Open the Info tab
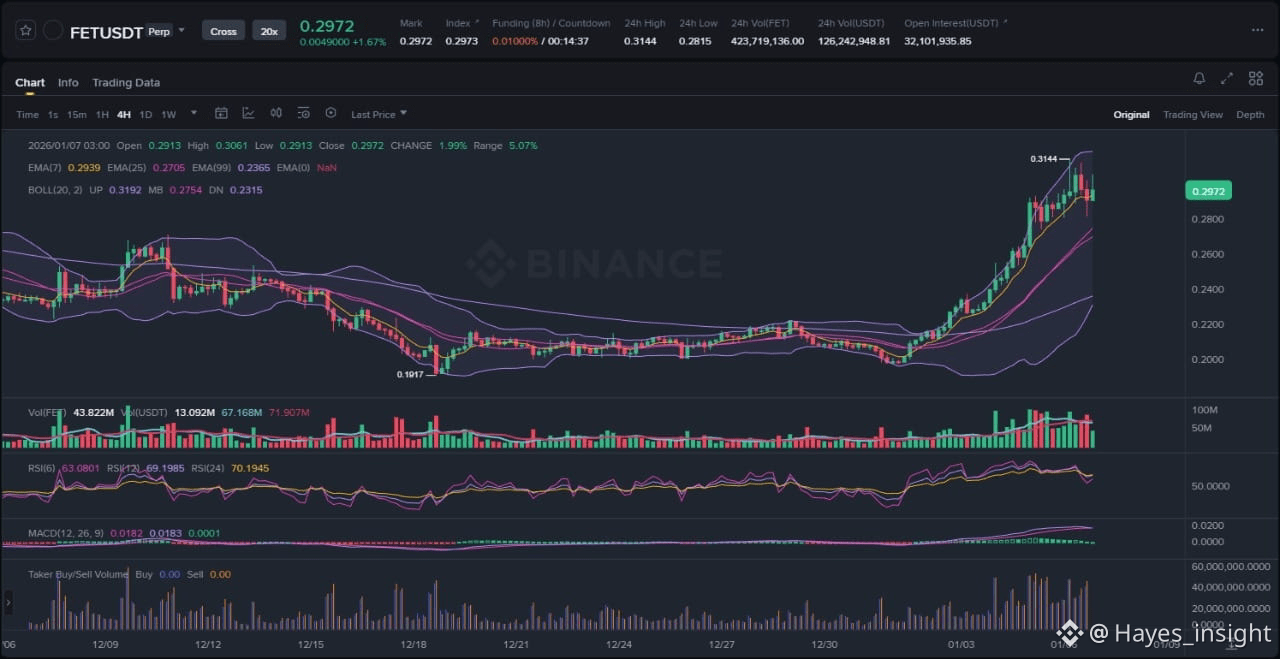 coord(68,83)
